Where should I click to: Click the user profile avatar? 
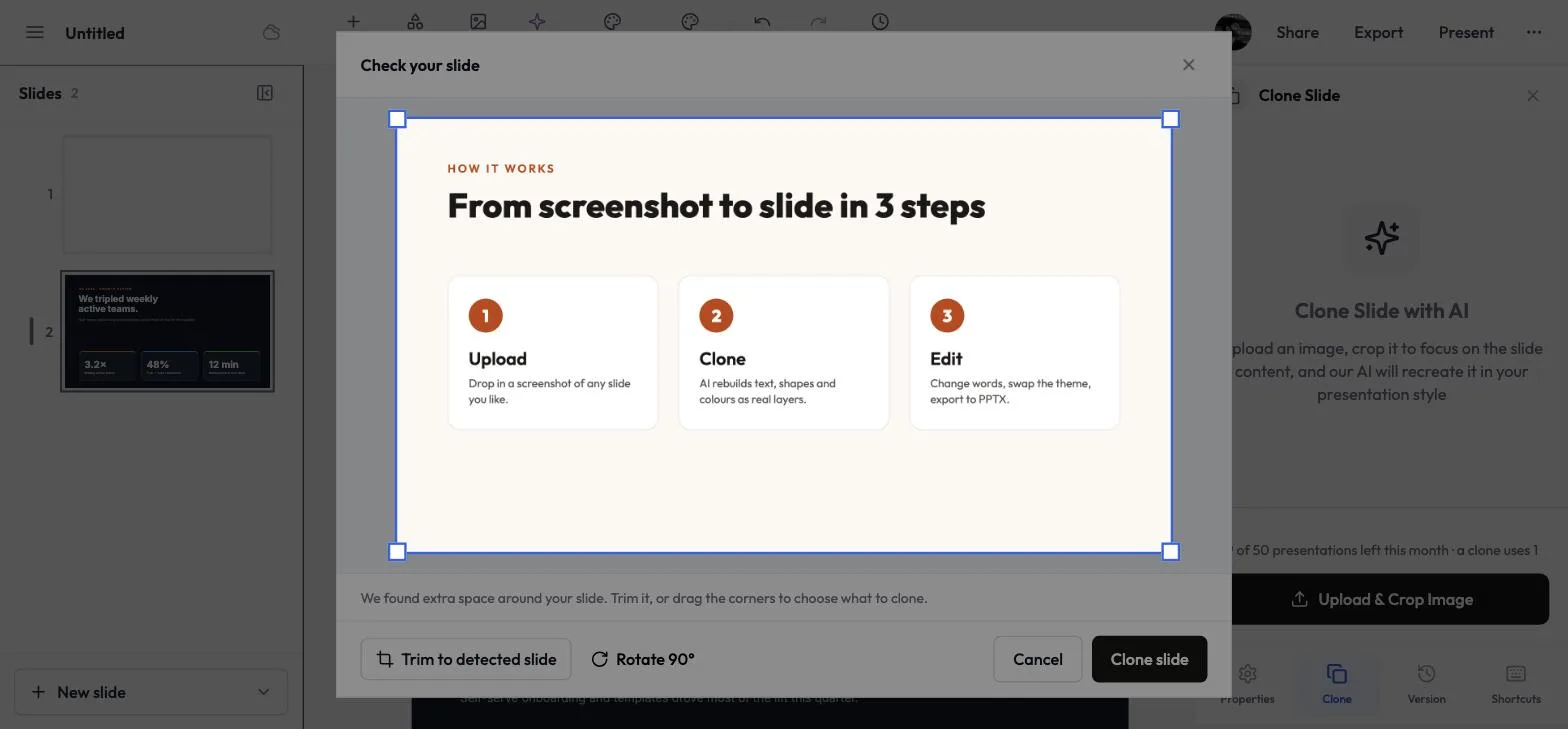click(1233, 32)
